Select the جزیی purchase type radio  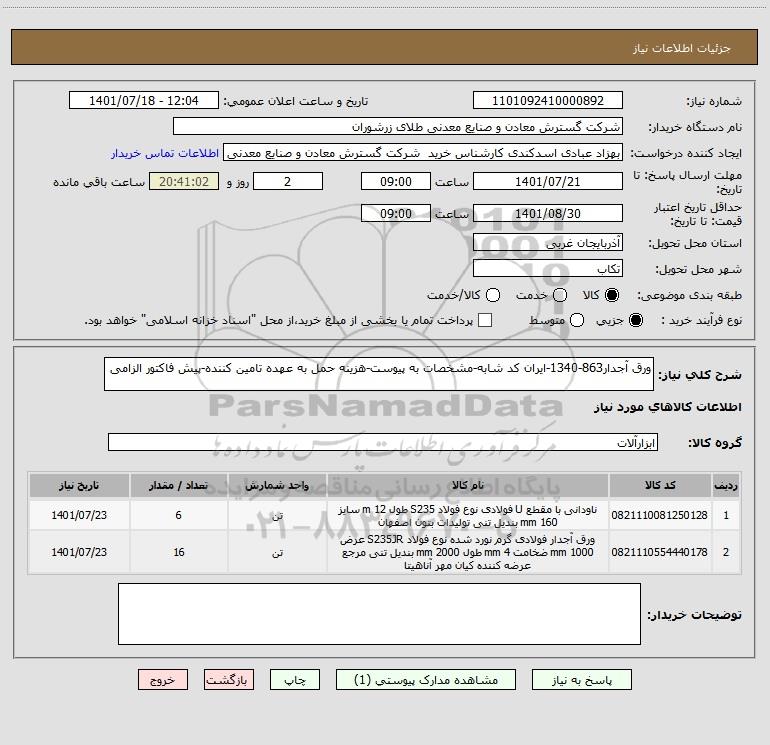636,320
